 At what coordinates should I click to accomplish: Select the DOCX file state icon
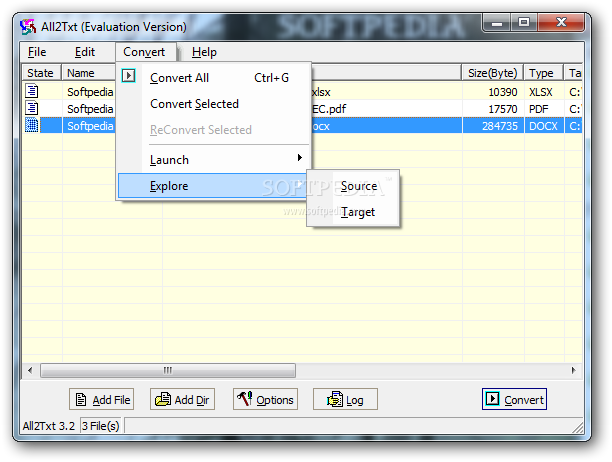32,125
